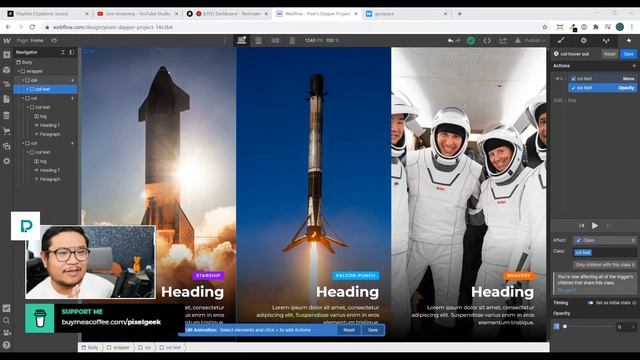Click Save in the interactions panel header
This screenshot has height=360, width=640.
point(629,54)
